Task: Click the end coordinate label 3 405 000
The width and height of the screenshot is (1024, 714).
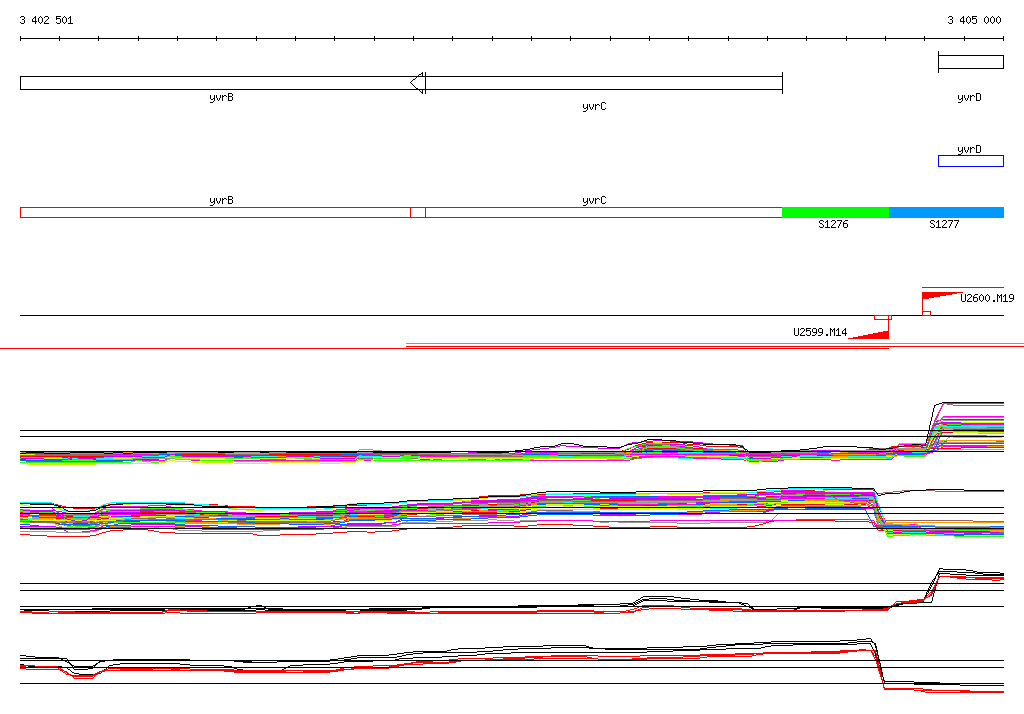Action: click(974, 20)
